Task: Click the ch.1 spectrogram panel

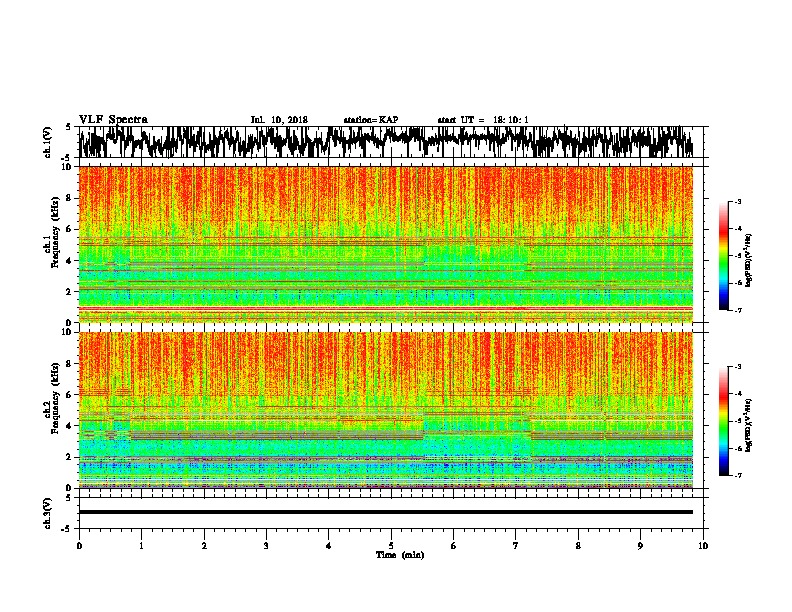Action: (x=385, y=244)
